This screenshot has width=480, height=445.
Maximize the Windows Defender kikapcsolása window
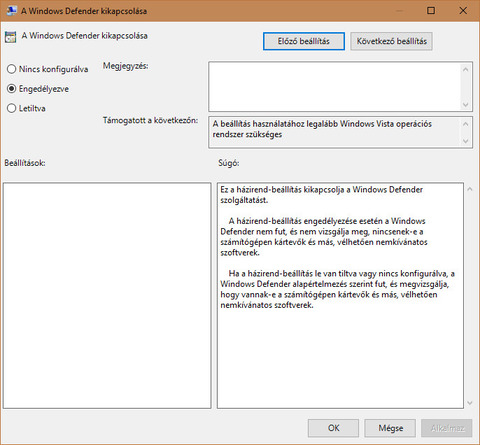(431, 11)
